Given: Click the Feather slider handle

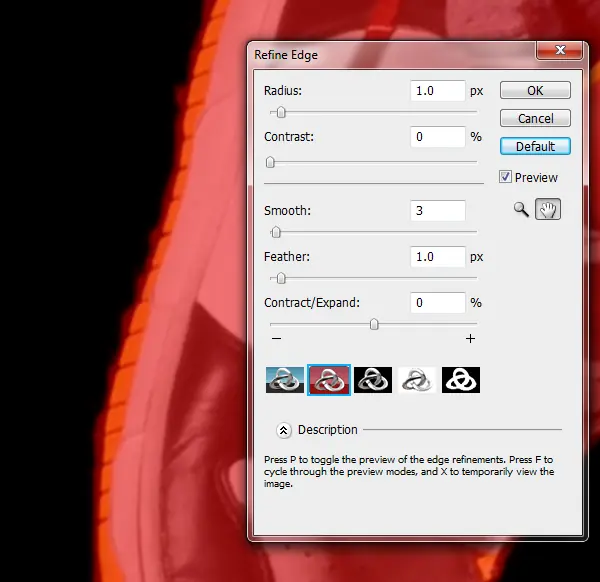Looking at the screenshot, I should [x=281, y=278].
